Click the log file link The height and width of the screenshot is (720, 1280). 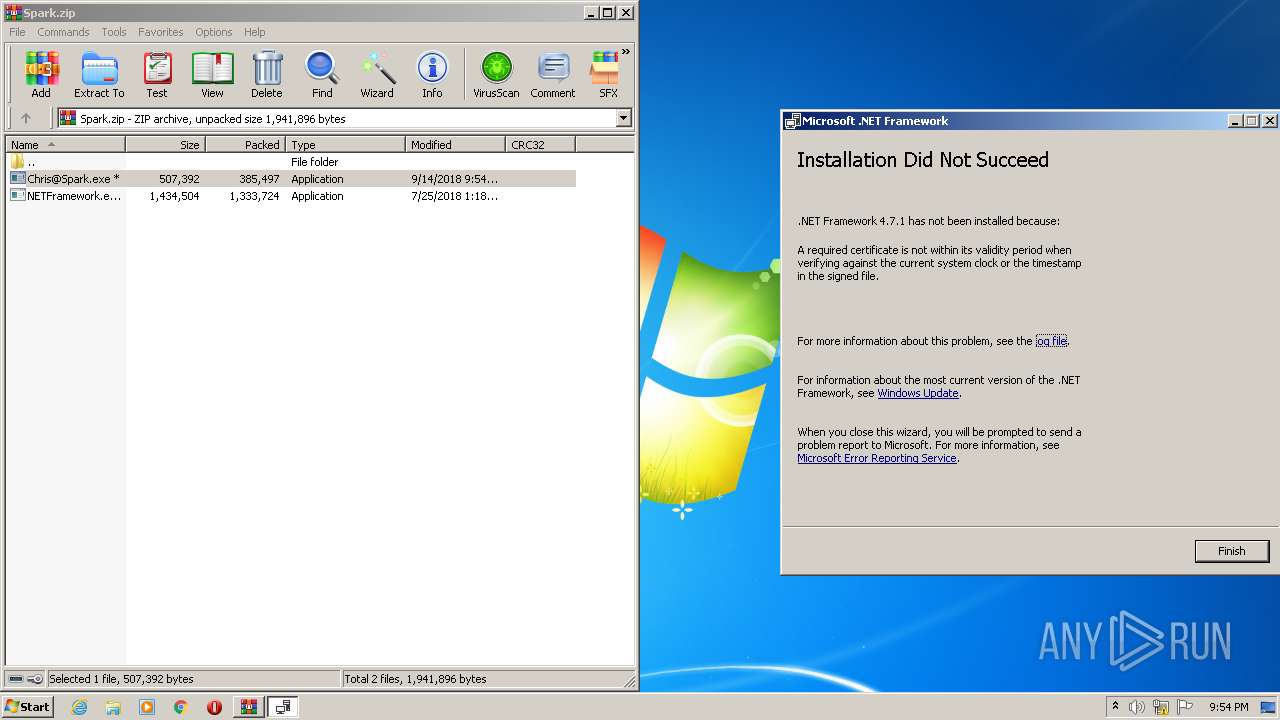tap(1051, 341)
